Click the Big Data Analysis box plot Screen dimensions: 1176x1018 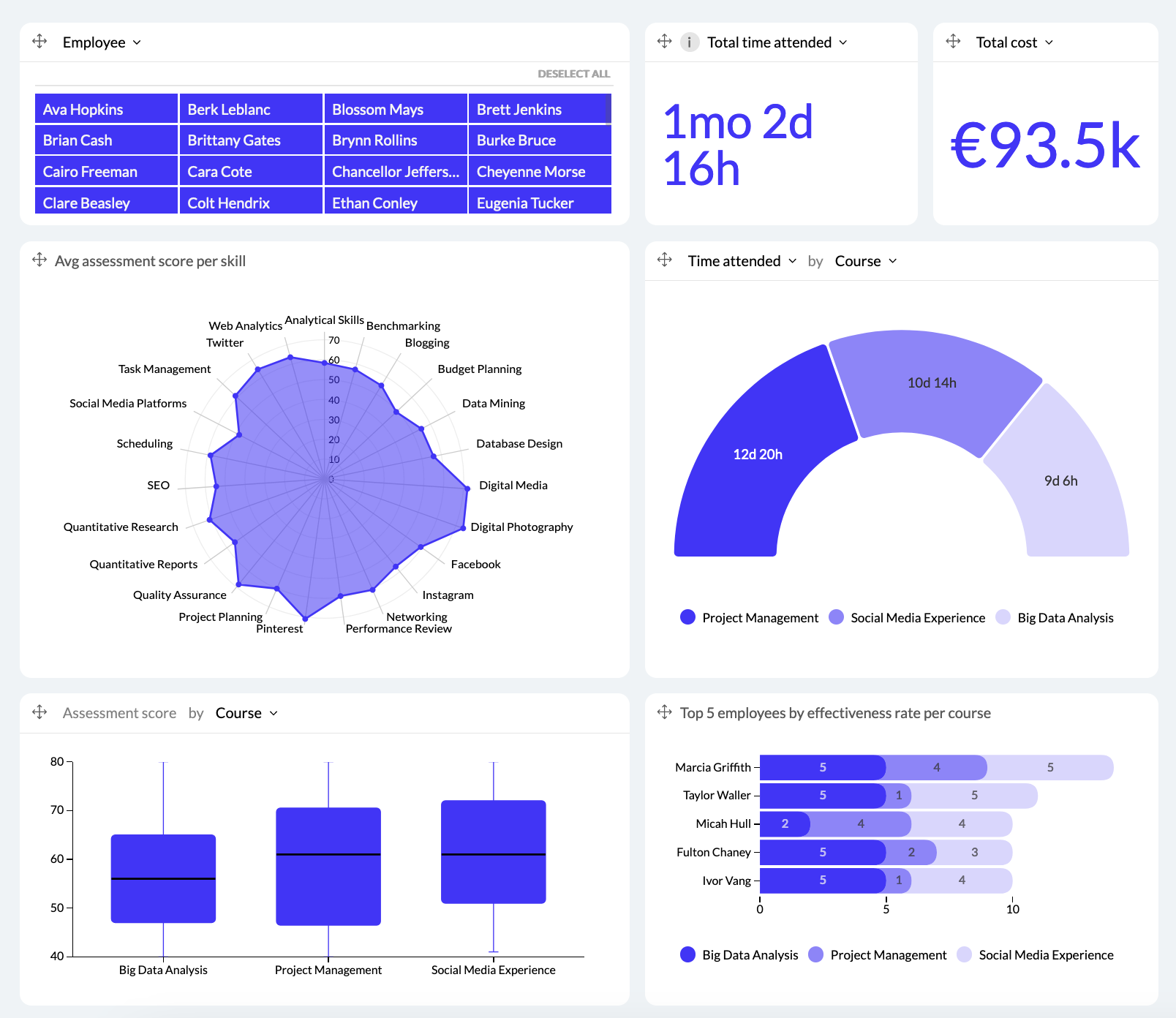(163, 878)
